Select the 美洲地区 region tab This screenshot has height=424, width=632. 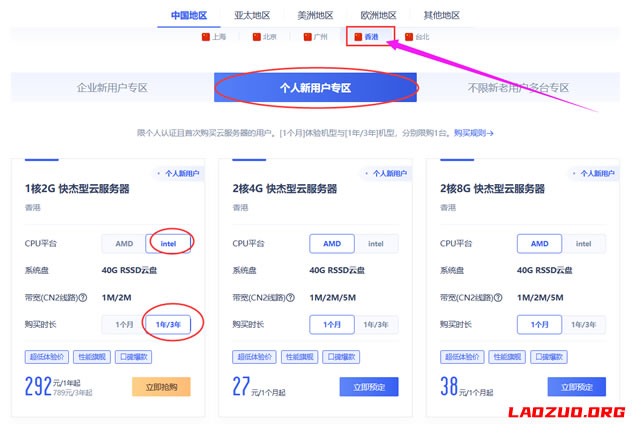(315, 16)
